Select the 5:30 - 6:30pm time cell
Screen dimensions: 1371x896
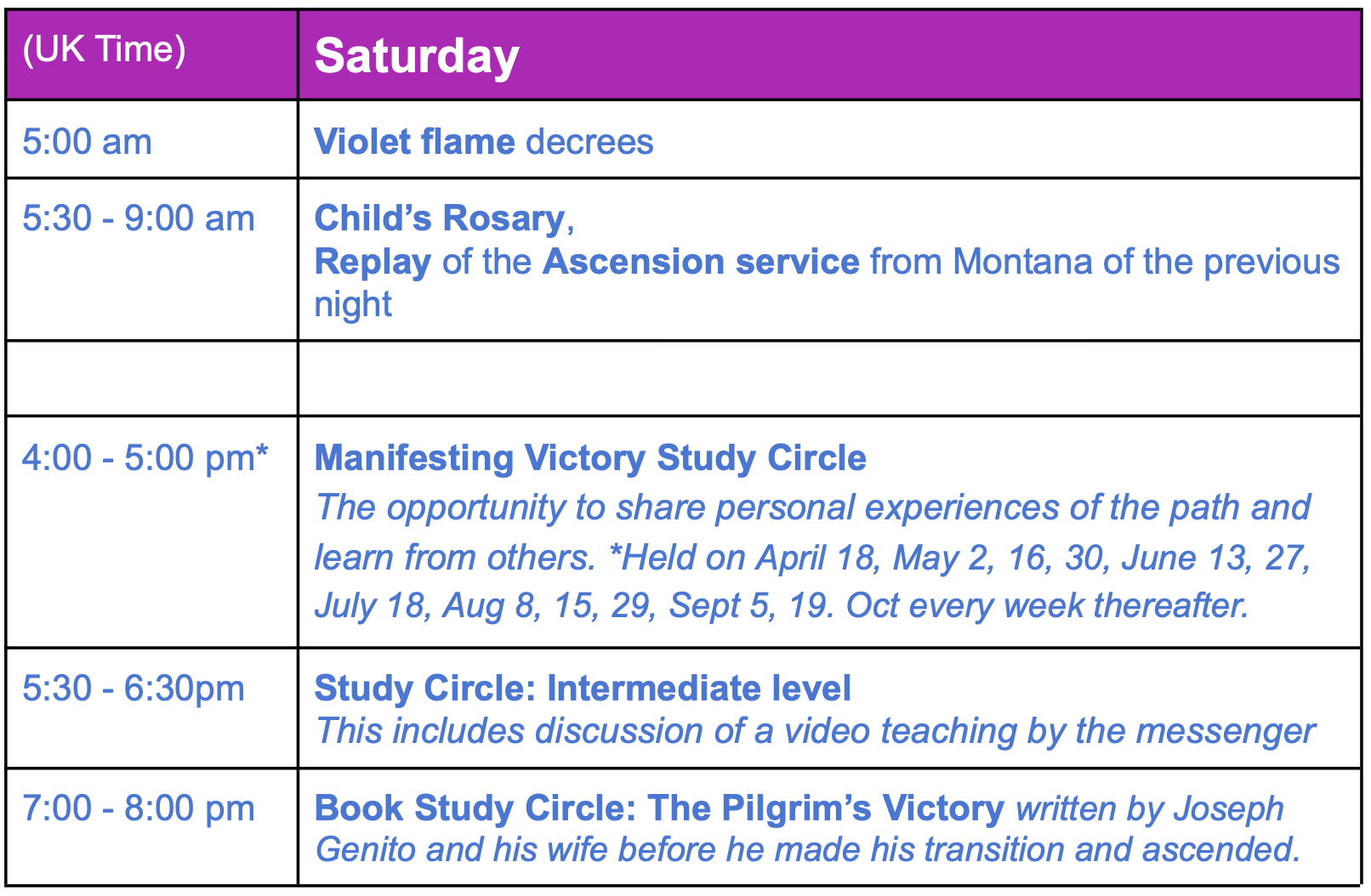click(x=152, y=708)
